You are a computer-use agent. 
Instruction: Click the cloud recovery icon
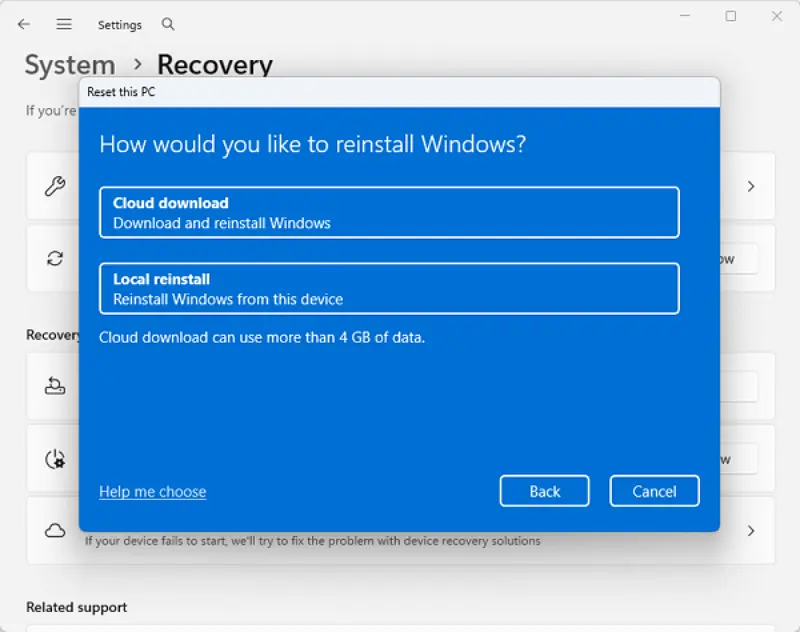[55, 531]
